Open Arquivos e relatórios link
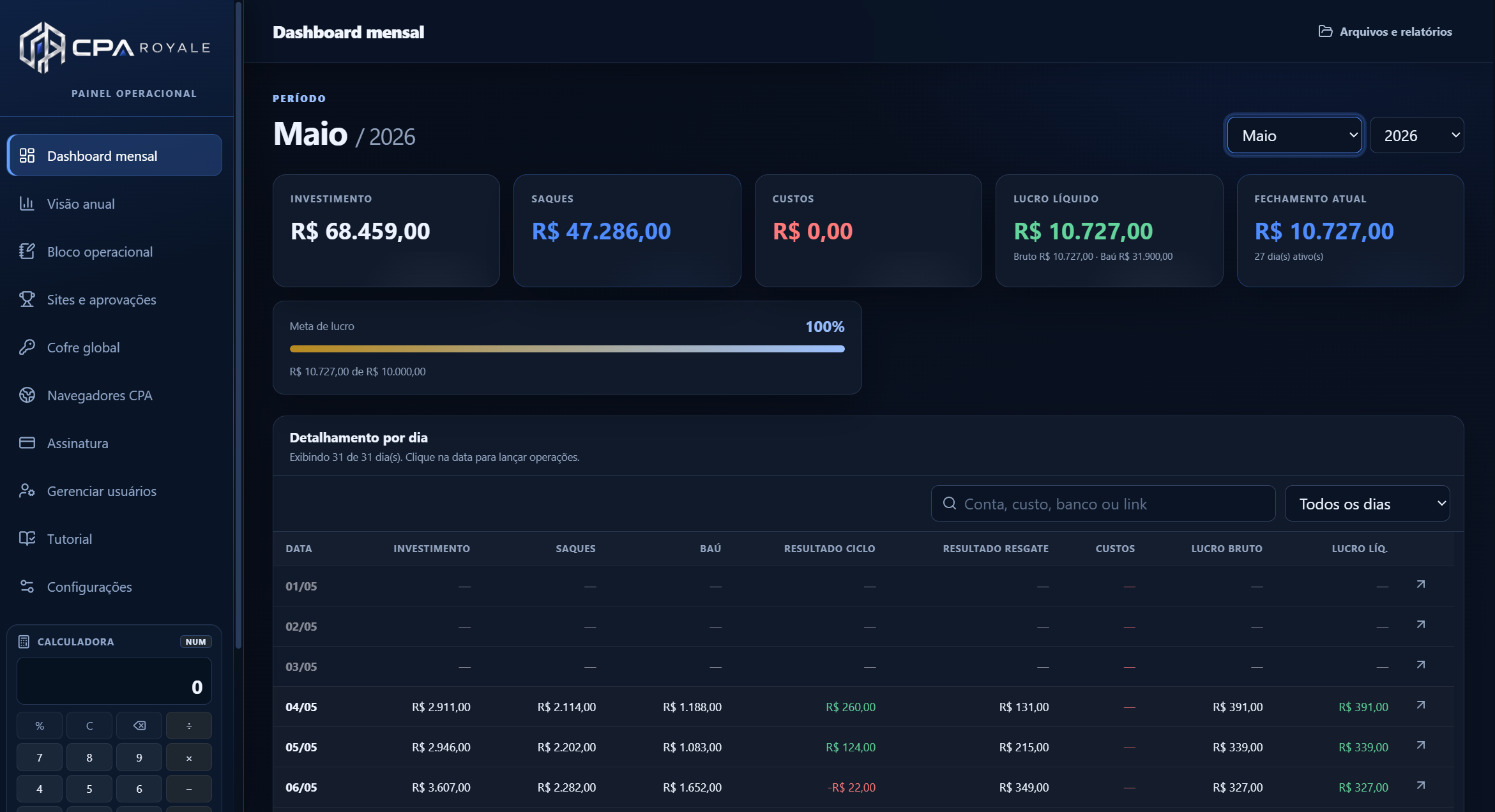The image size is (1495, 812). click(1385, 31)
